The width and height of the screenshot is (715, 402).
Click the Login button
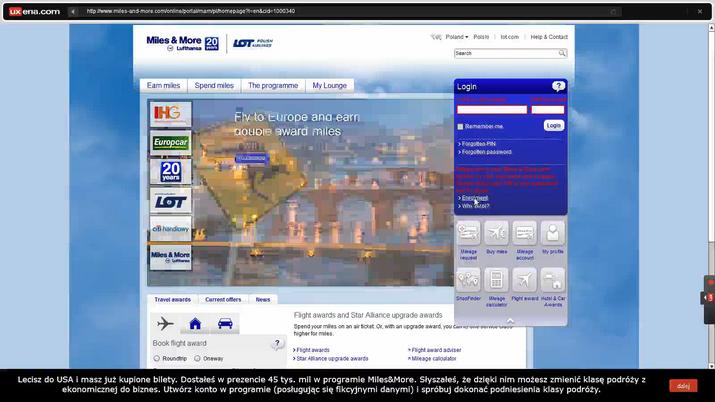coord(554,125)
